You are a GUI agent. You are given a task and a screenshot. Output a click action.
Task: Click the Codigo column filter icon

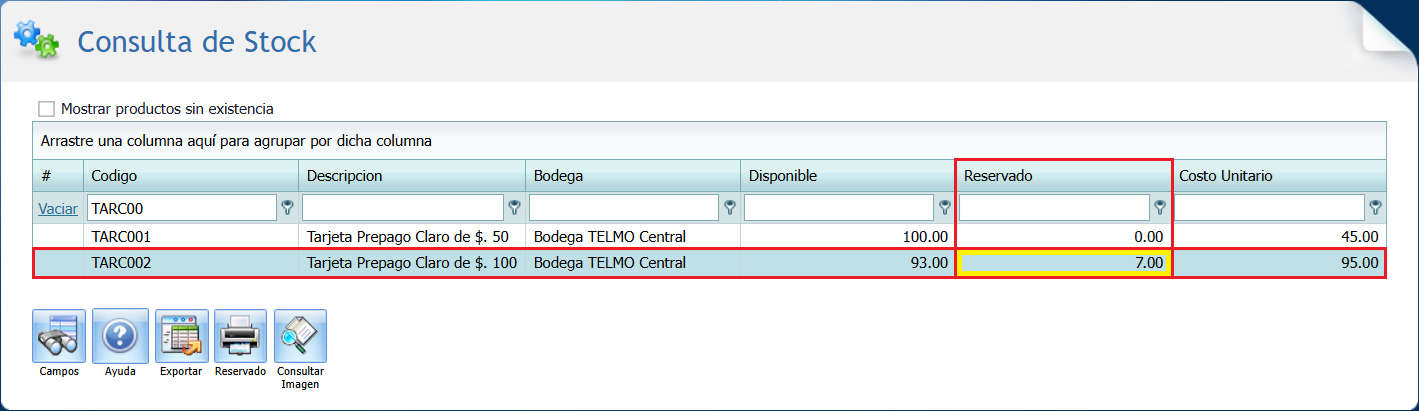coord(288,208)
